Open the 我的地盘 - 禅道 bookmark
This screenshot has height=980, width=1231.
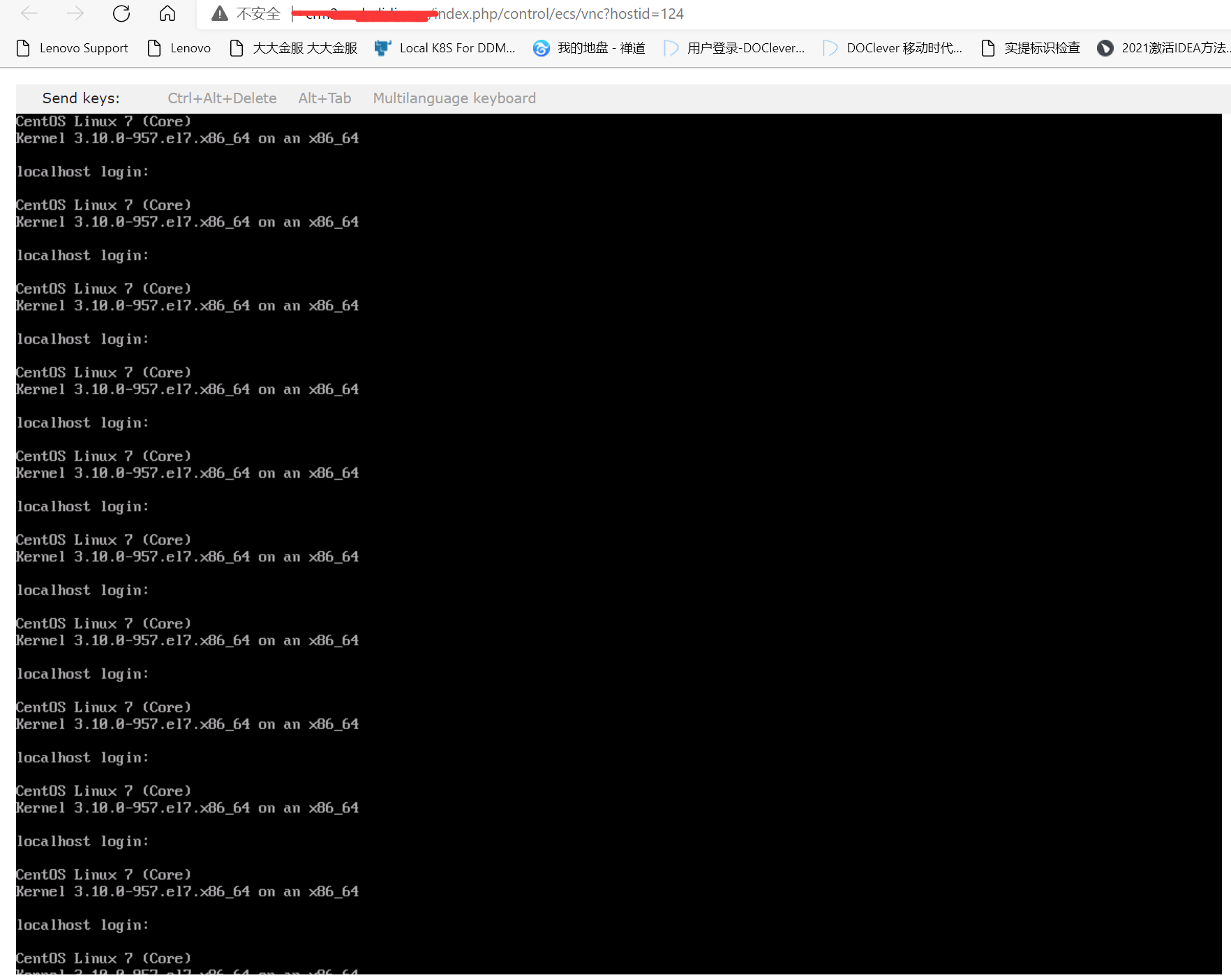590,48
